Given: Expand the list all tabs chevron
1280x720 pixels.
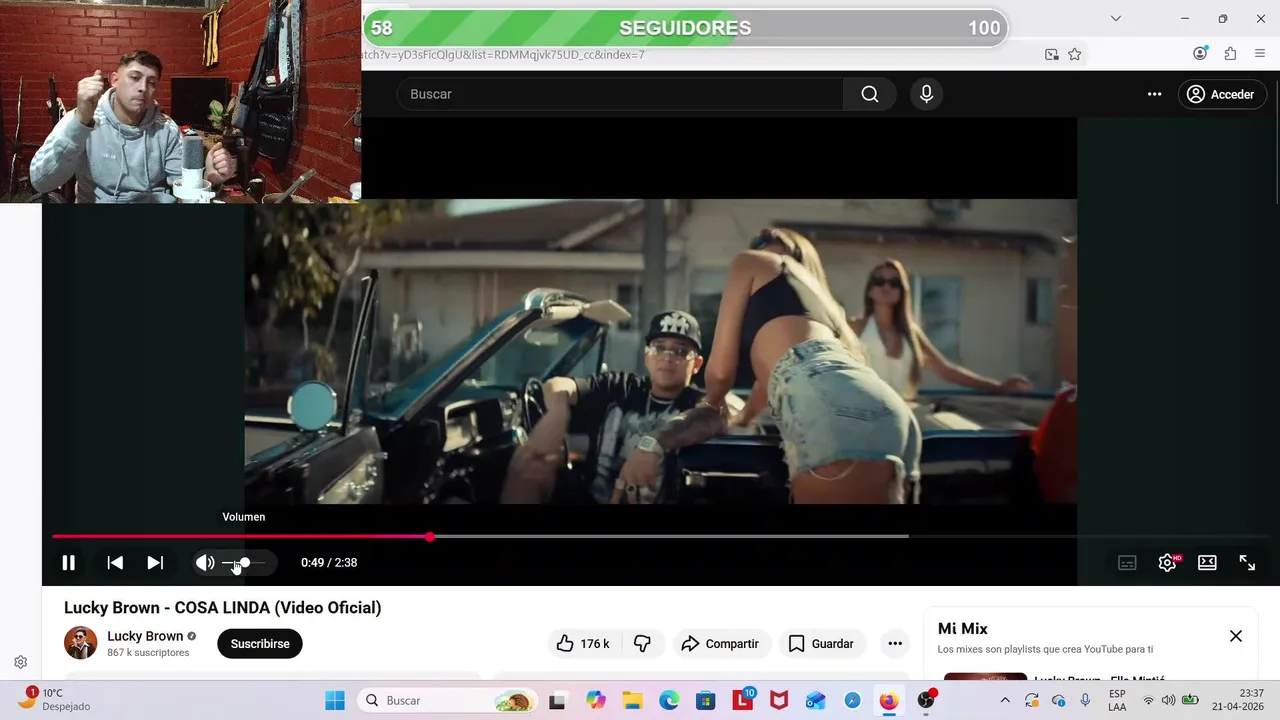Looking at the screenshot, I should (x=1116, y=18).
